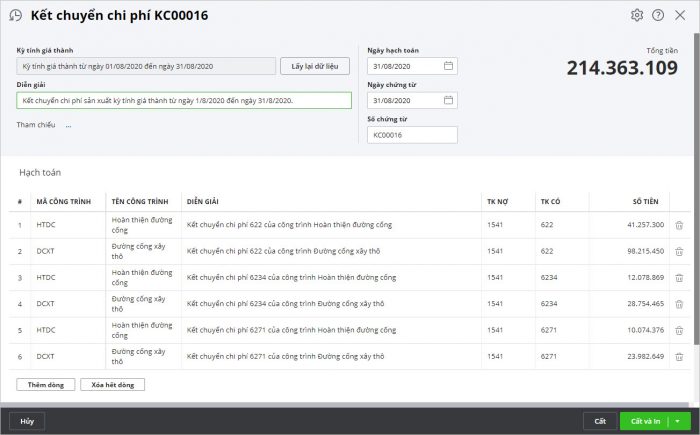Open calendar picker for Ngày hạch toán
The width and height of the screenshot is (700, 435).
448,66
